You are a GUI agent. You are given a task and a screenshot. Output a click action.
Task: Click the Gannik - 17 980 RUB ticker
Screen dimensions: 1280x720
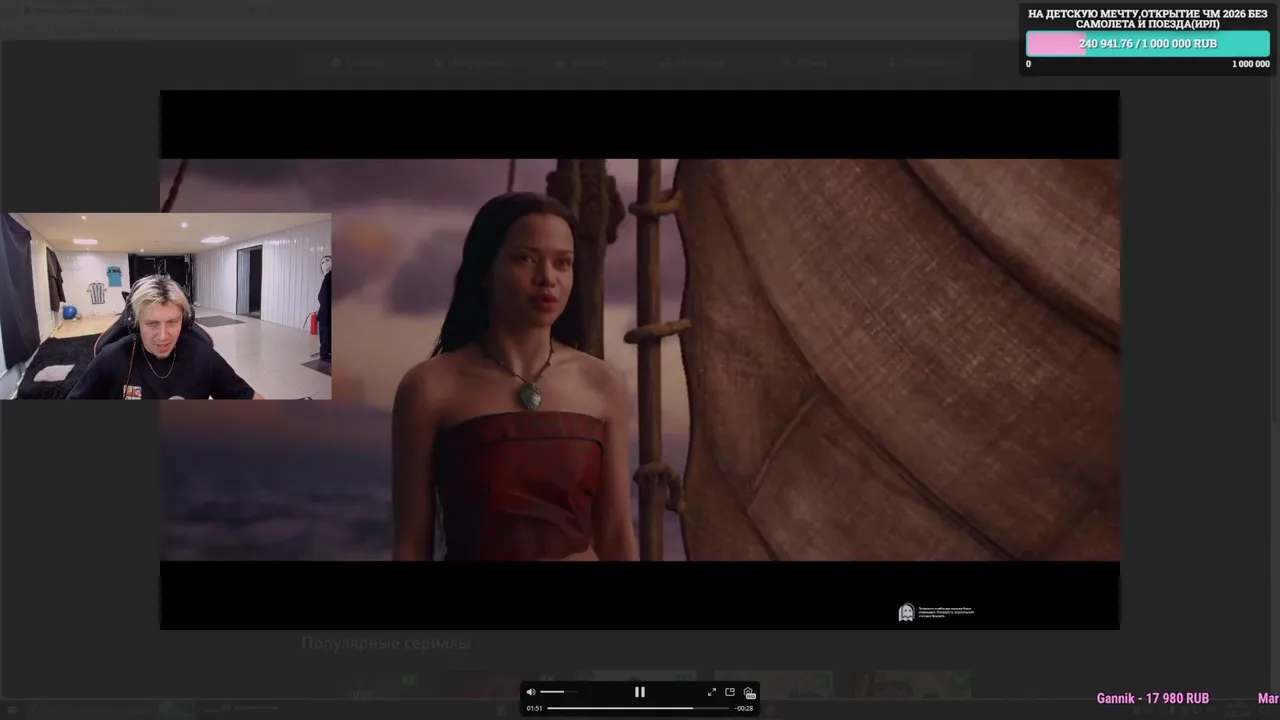pos(1153,699)
